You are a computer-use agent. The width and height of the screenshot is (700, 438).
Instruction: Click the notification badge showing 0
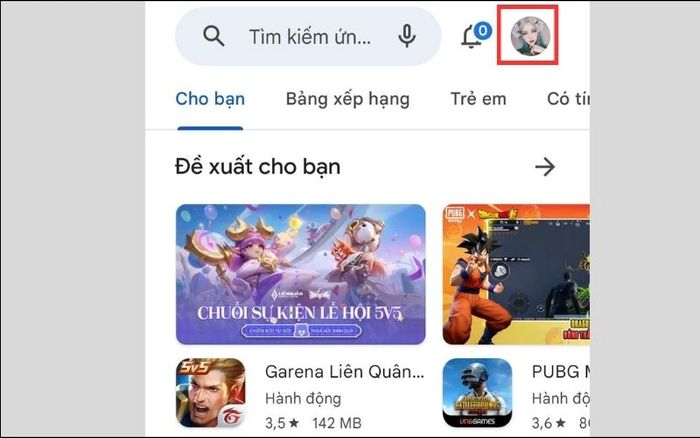pyautogui.click(x=483, y=31)
